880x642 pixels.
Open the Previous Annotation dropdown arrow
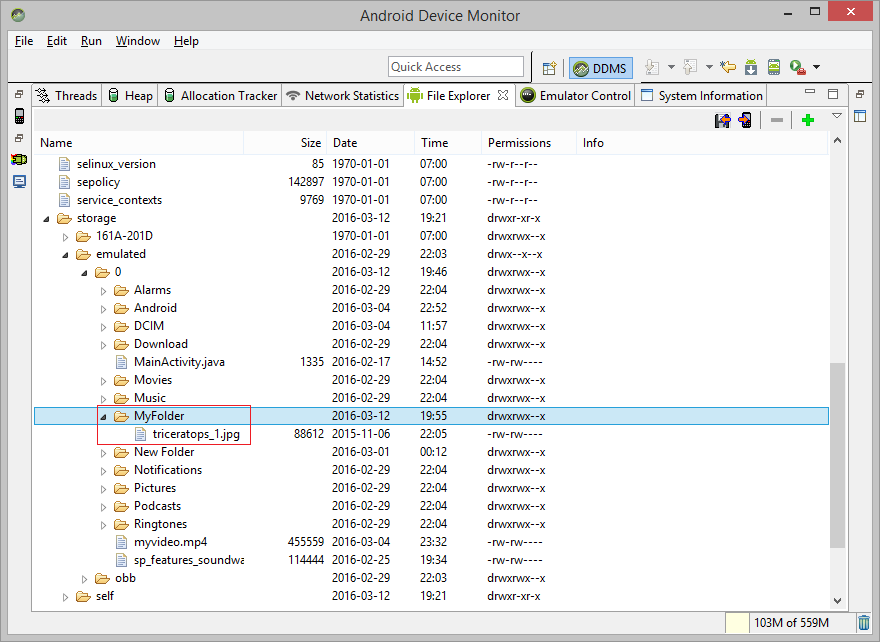pyautogui.click(x=709, y=67)
